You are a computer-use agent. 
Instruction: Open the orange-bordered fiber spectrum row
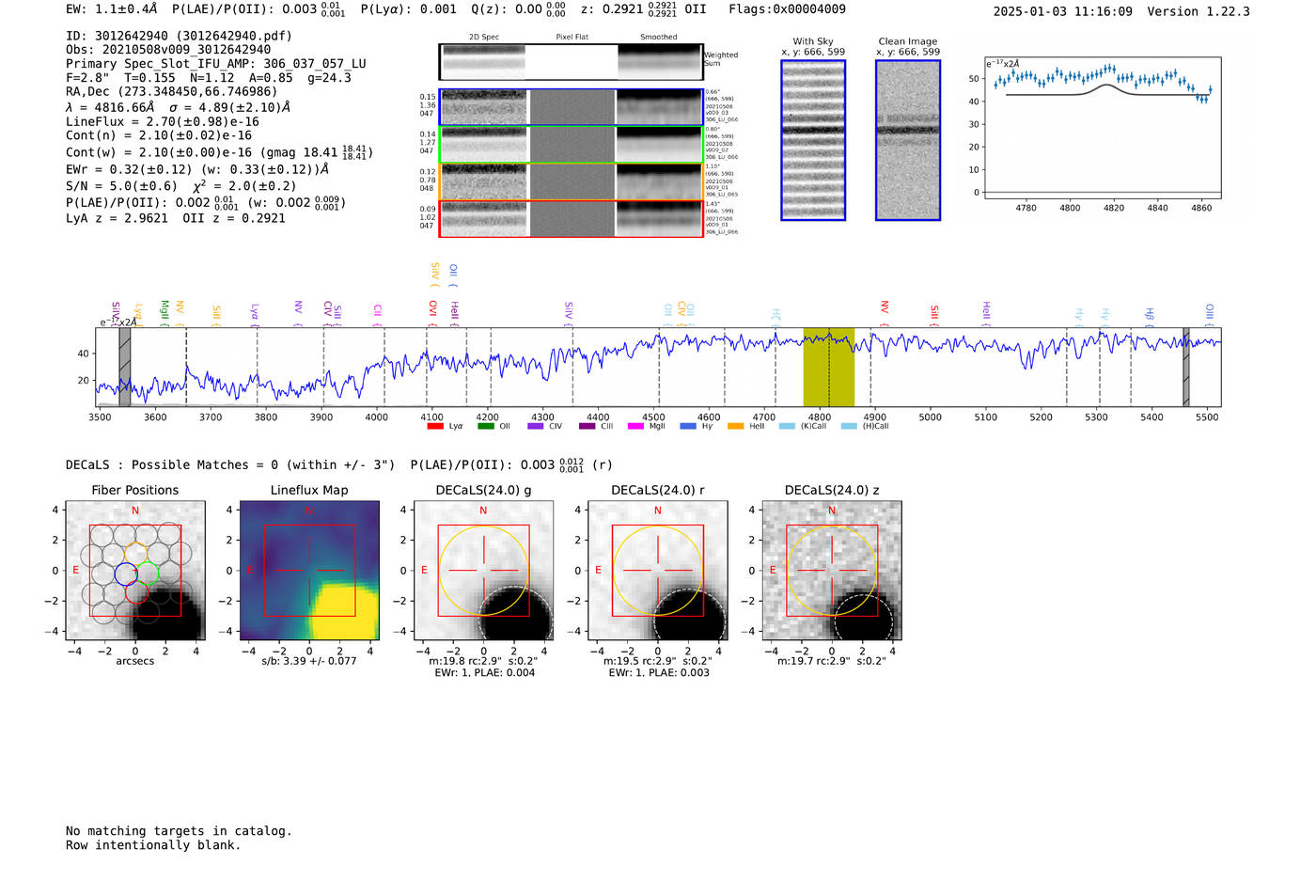point(571,181)
